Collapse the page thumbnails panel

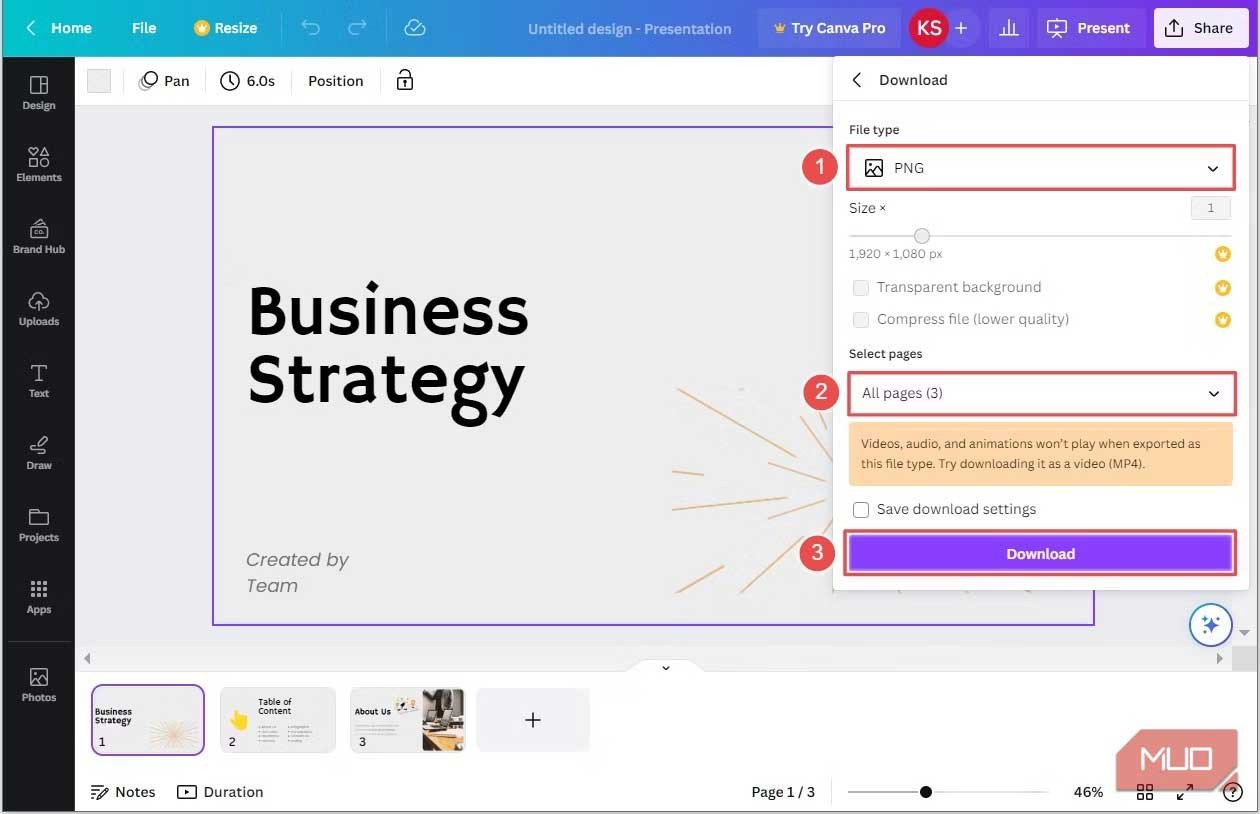[x=663, y=666]
